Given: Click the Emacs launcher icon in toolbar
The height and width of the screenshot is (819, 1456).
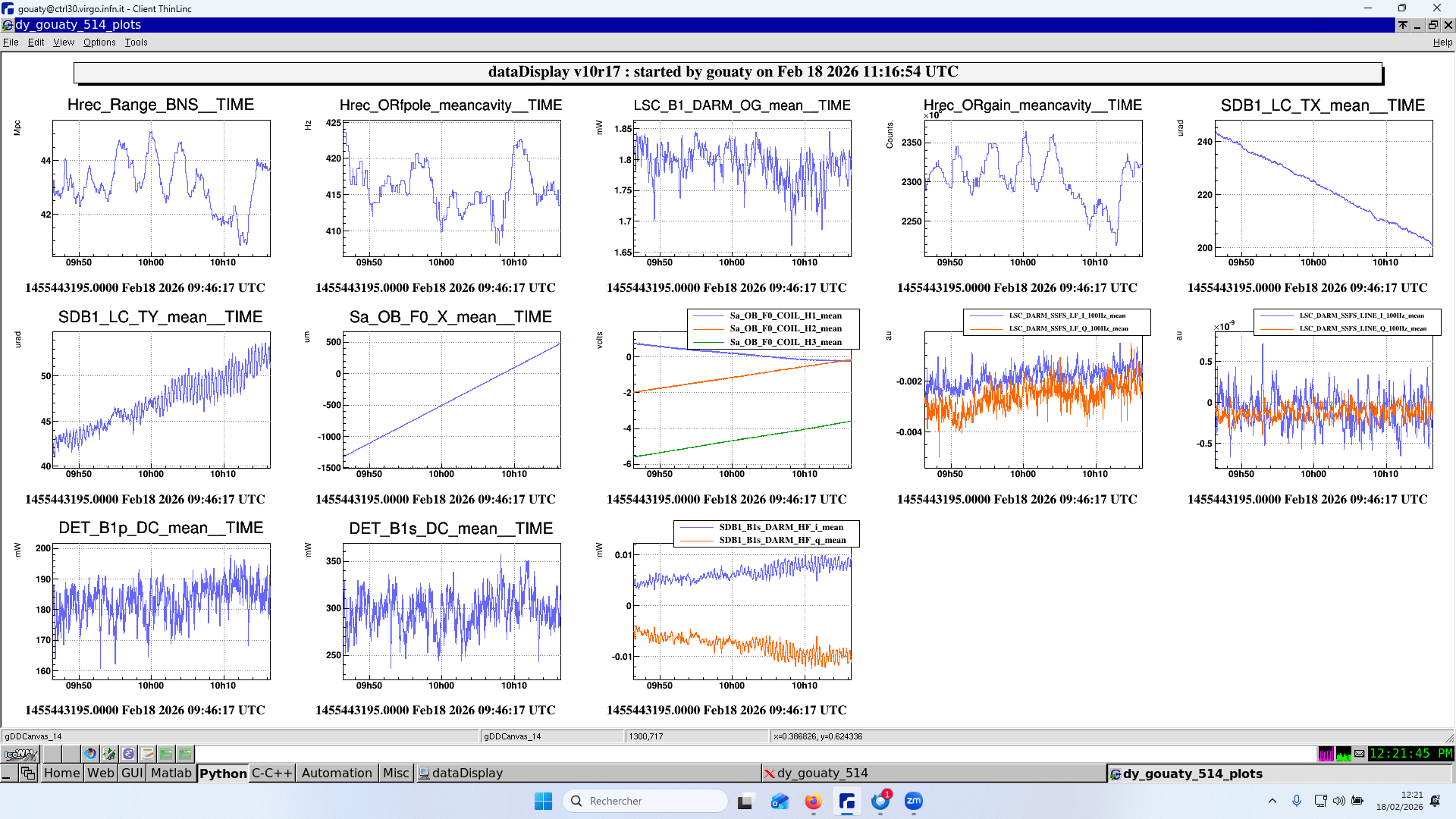Looking at the screenshot, I should coord(128,754).
